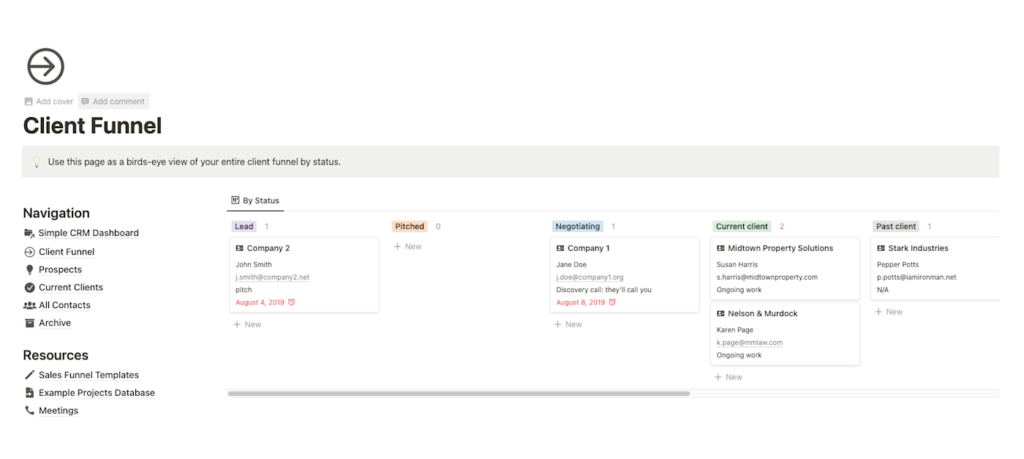
Task: Click the alarm icon beside August 4, 2019
Action: (291, 302)
